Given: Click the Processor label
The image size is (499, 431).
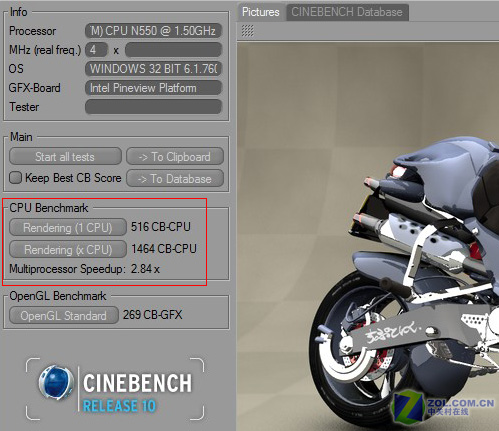Looking at the screenshot, I should pos(32,31).
